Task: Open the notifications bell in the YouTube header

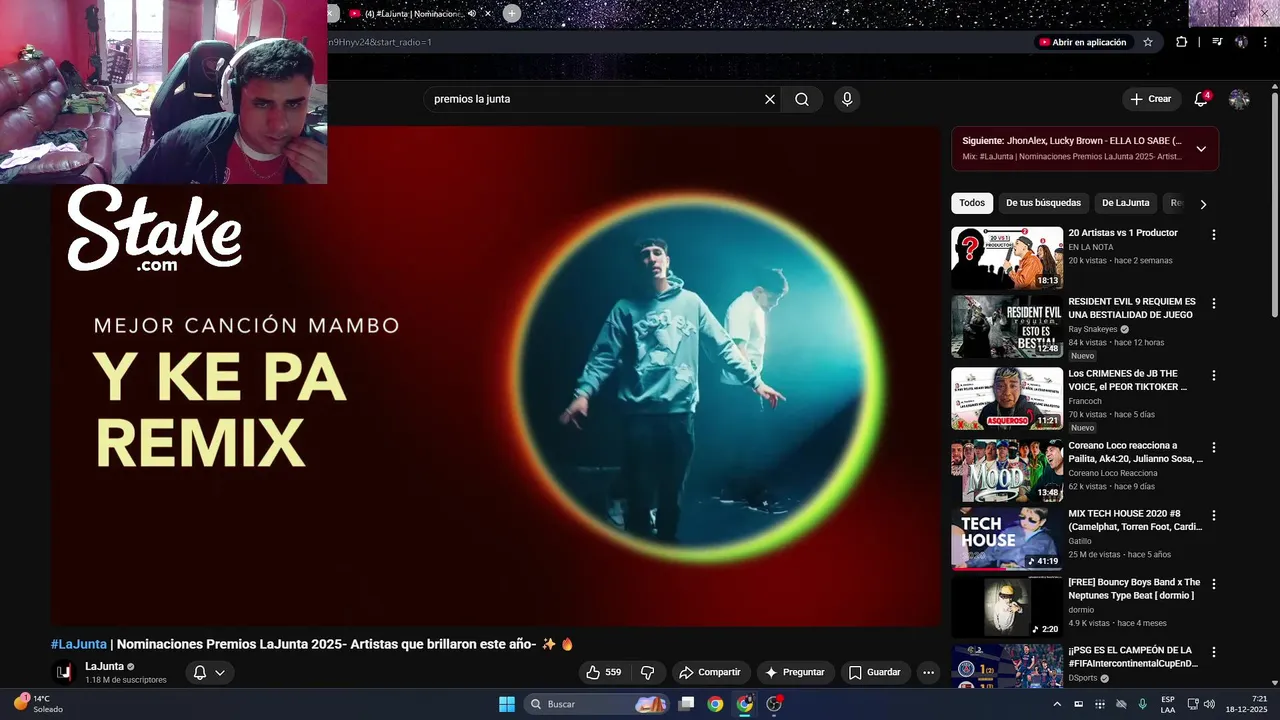Action: 1202,99
